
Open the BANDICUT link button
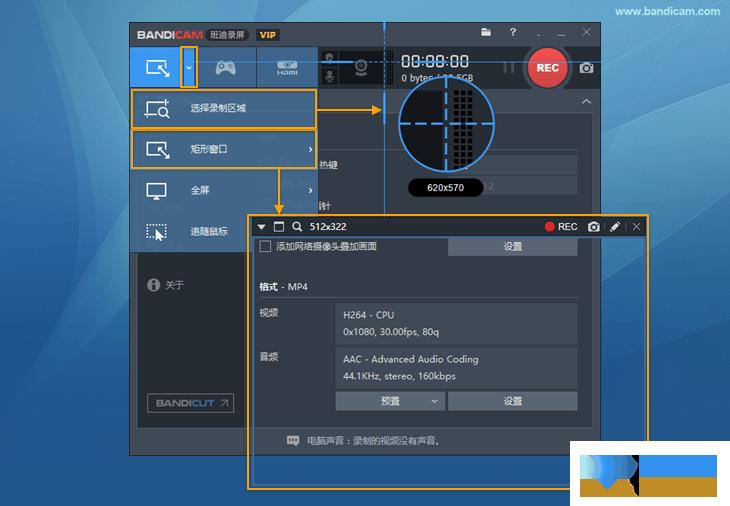(x=190, y=403)
